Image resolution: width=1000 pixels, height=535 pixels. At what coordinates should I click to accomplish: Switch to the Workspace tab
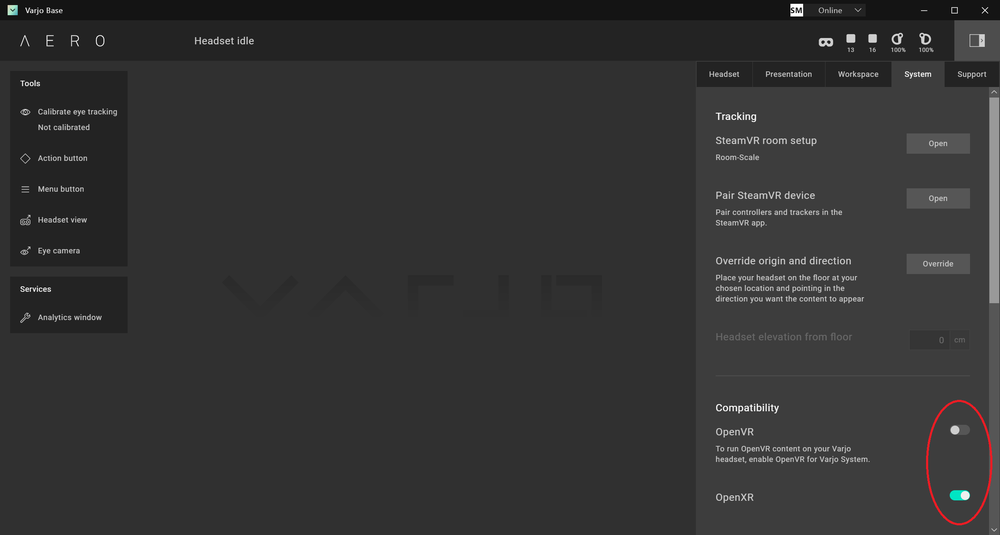point(858,75)
